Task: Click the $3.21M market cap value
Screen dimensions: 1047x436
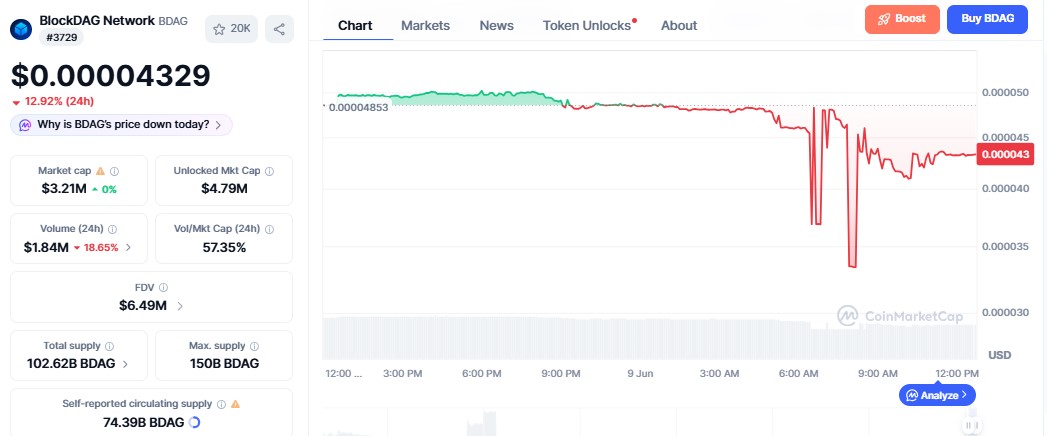Action: point(64,189)
